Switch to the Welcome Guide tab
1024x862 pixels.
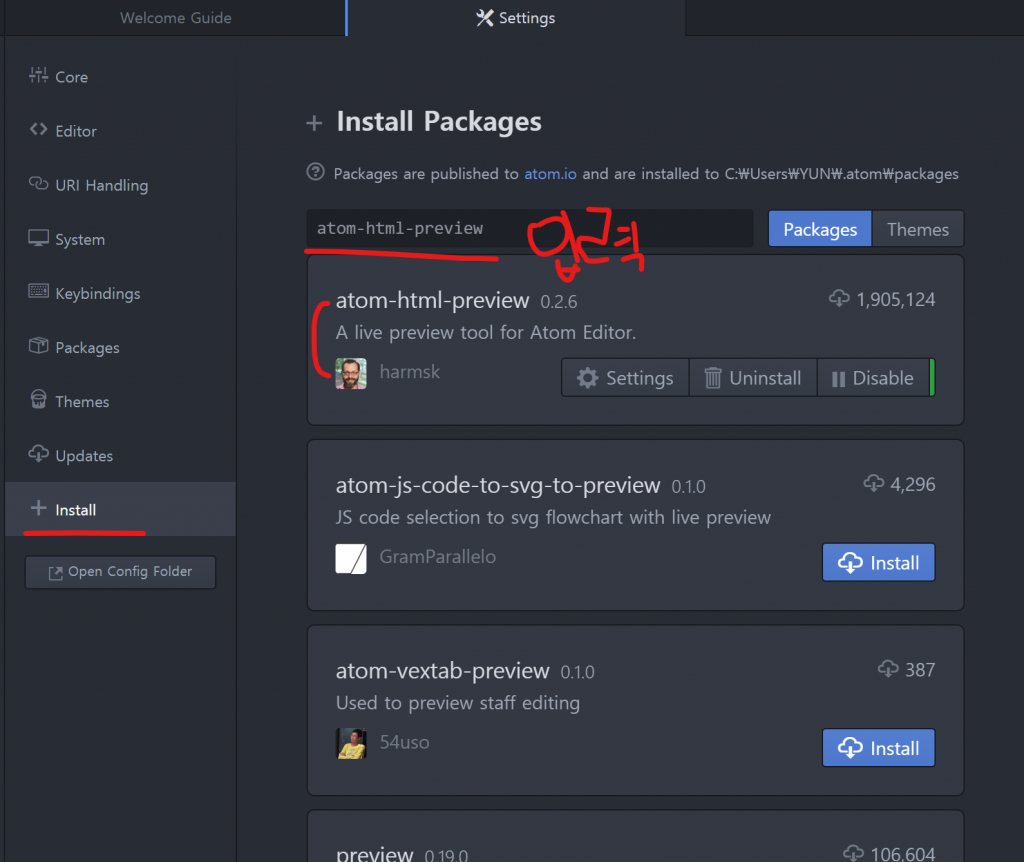(176, 18)
